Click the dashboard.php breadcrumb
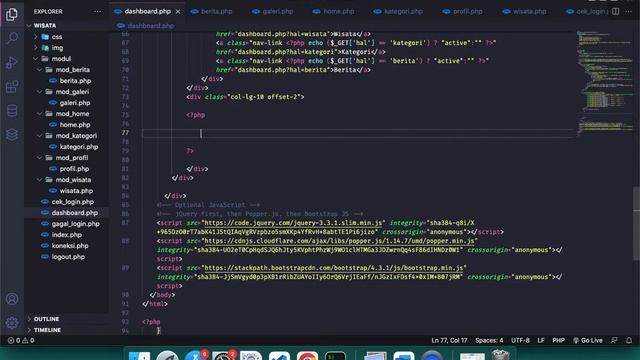 click(146, 26)
